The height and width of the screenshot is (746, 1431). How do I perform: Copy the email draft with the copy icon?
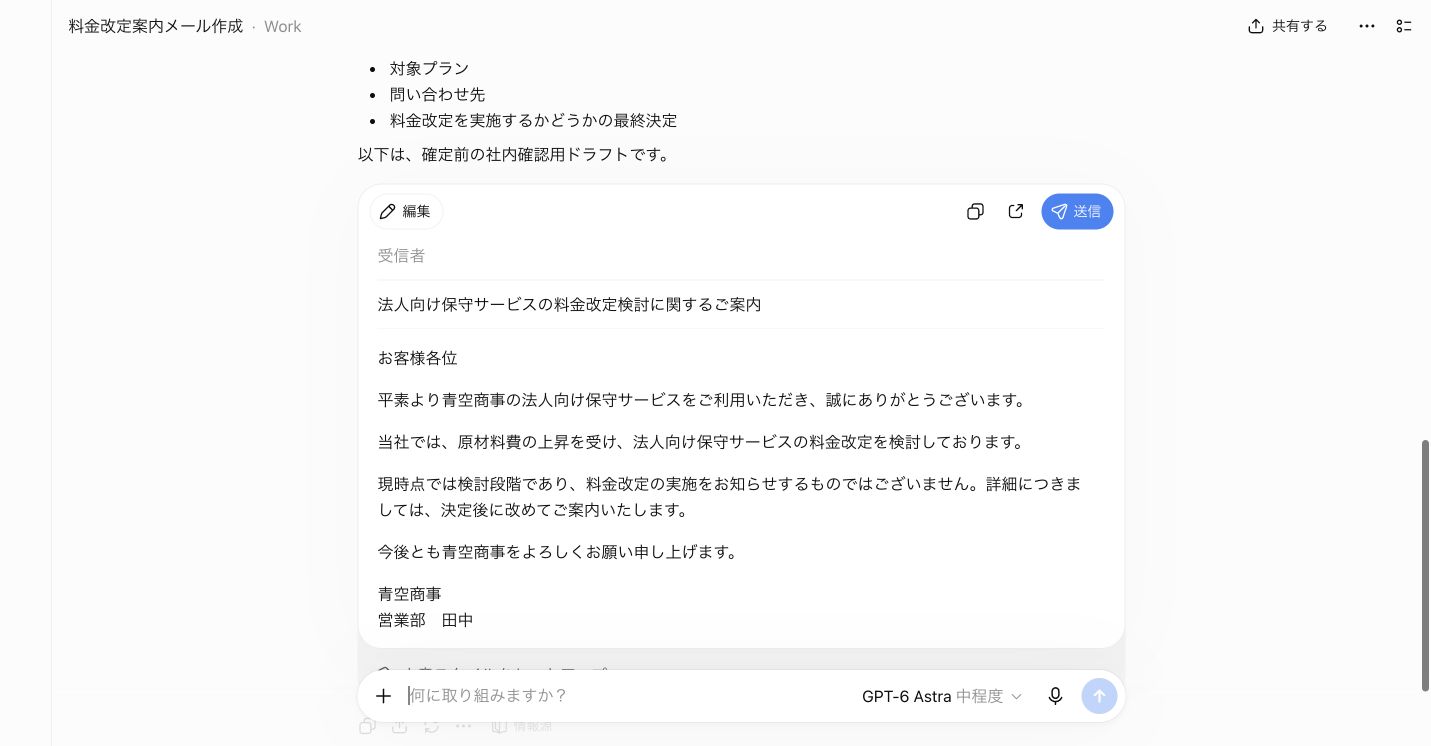[975, 211]
